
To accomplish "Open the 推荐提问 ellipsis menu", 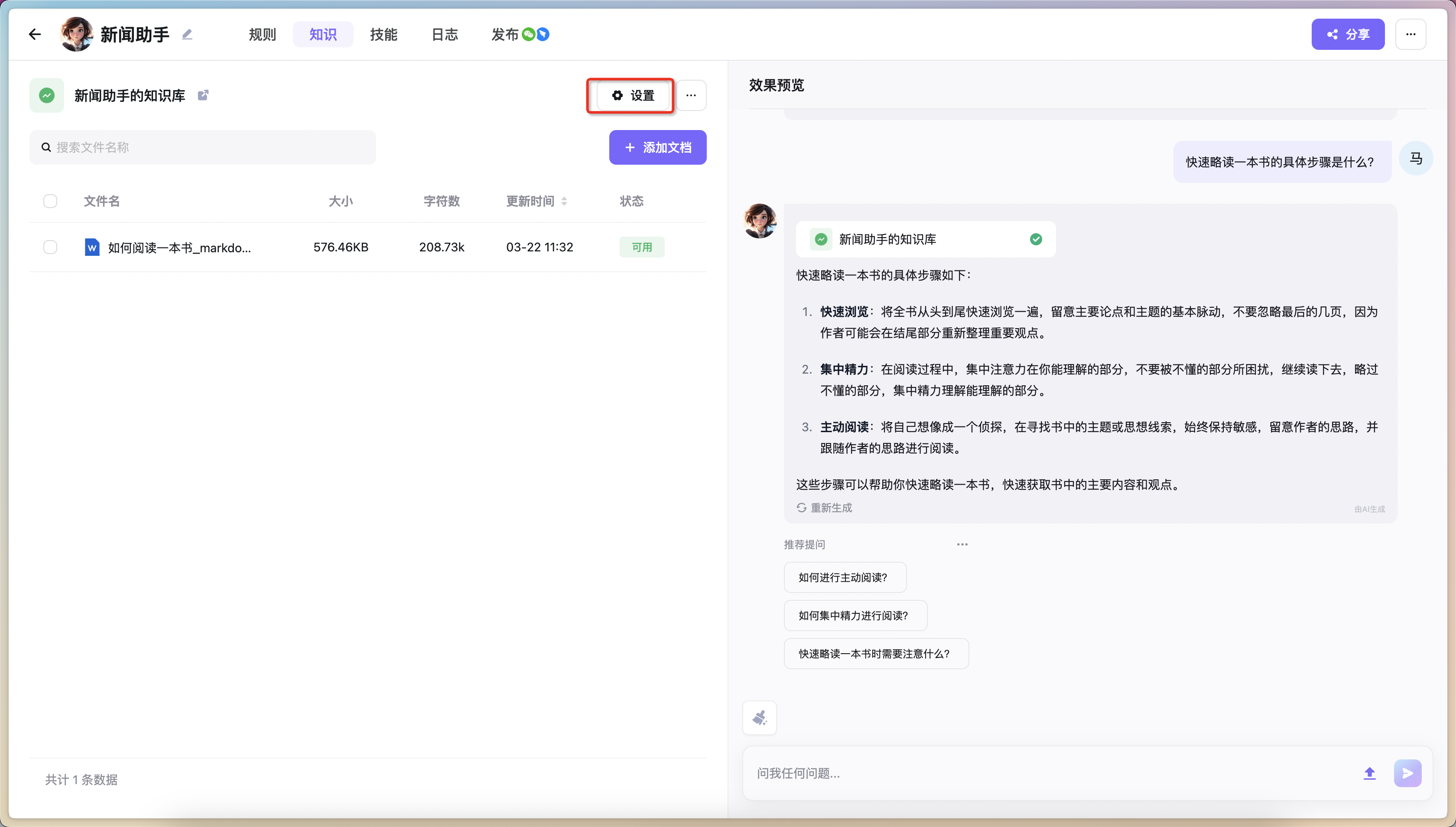I will click(962, 545).
